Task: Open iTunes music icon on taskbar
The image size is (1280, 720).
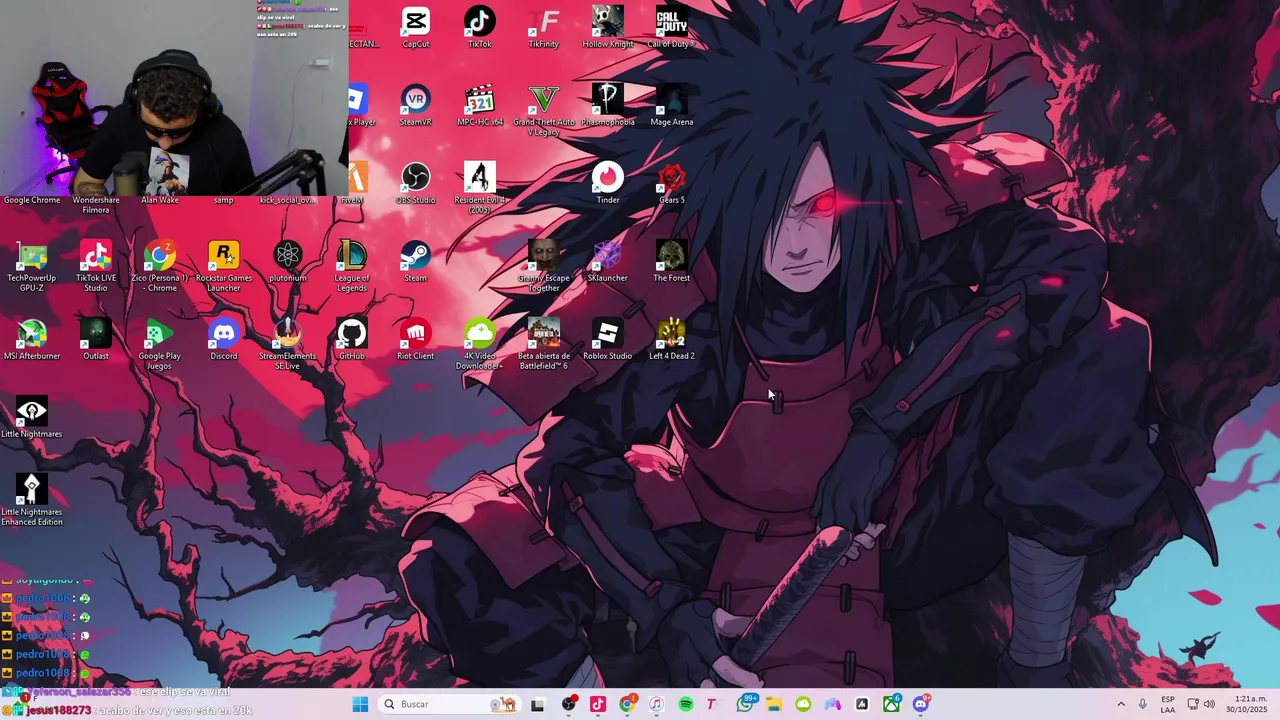Action: pos(656,704)
